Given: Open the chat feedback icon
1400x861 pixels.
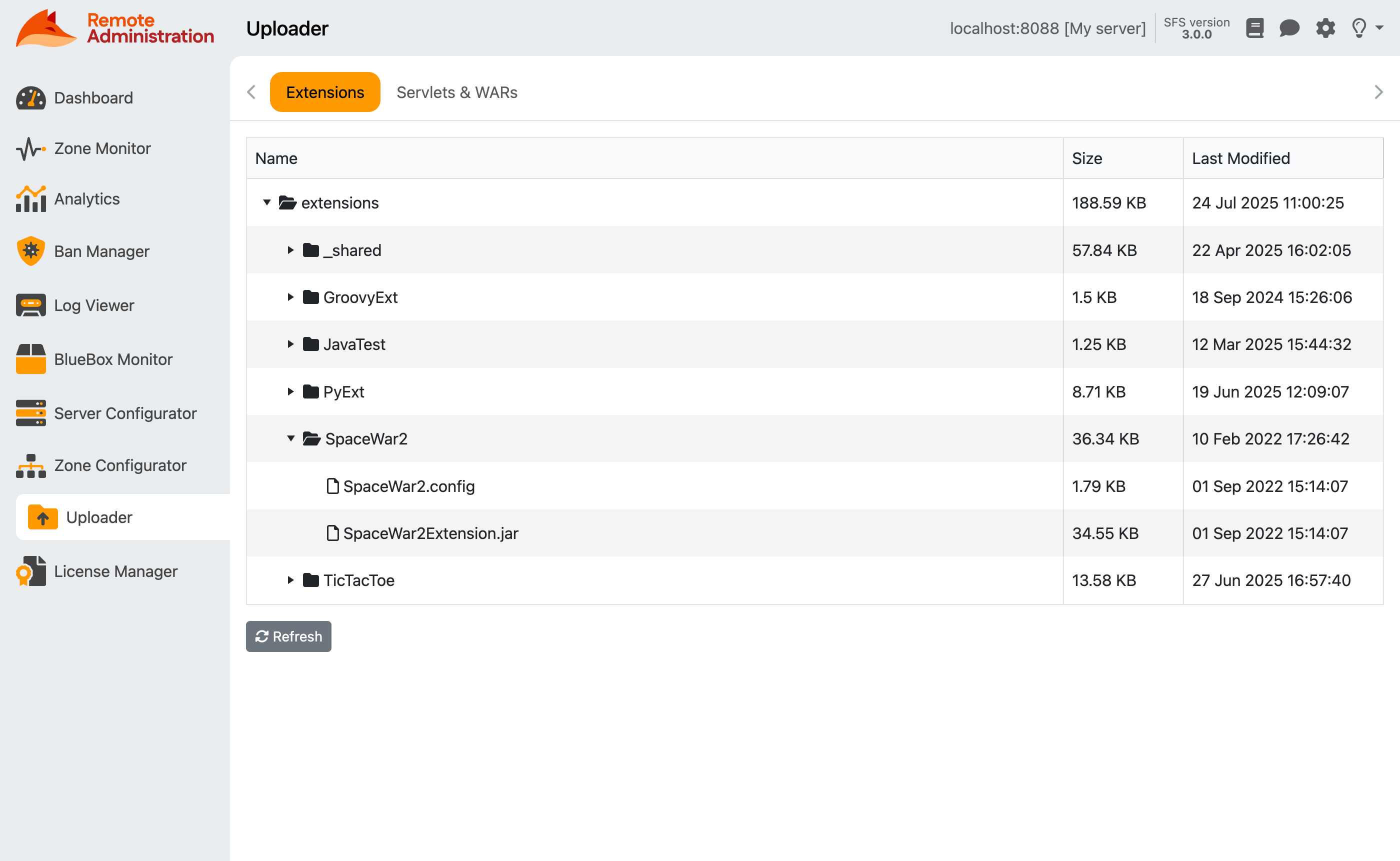Looking at the screenshot, I should (1290, 28).
